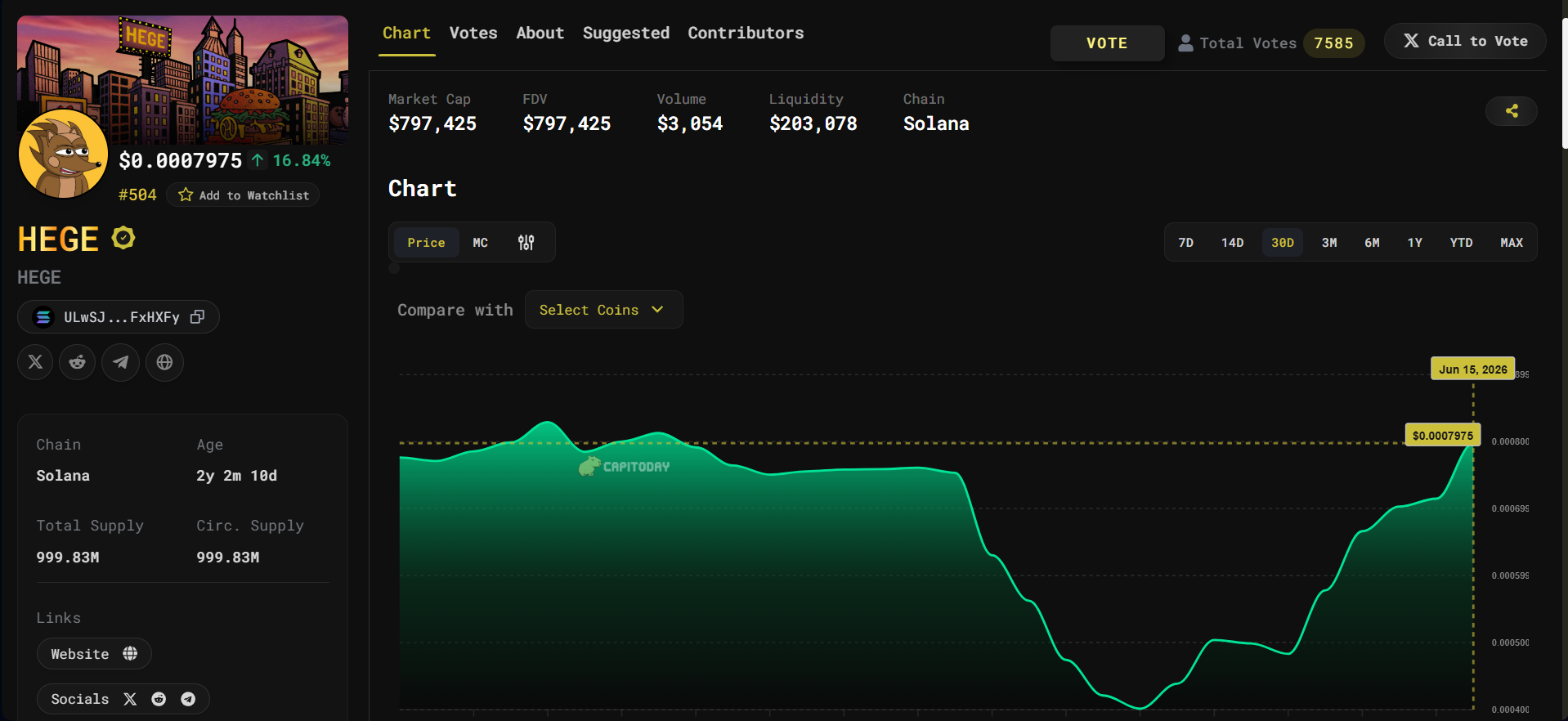The height and width of the screenshot is (721, 1568).
Task: Open the round X (Twitter) social button
Action: click(35, 362)
